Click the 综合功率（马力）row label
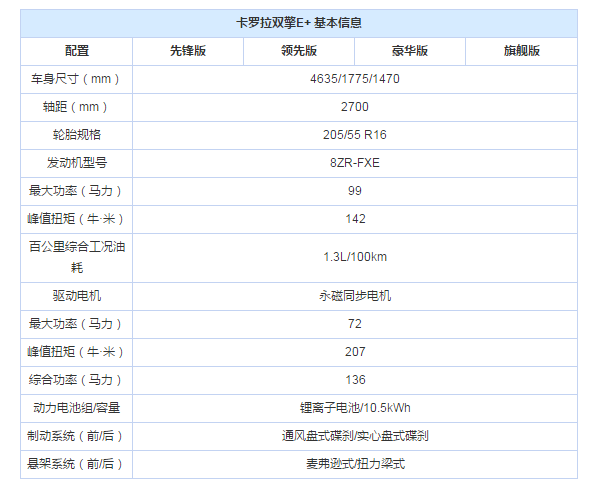Screen dimensions: 598x487 [x=76, y=380]
